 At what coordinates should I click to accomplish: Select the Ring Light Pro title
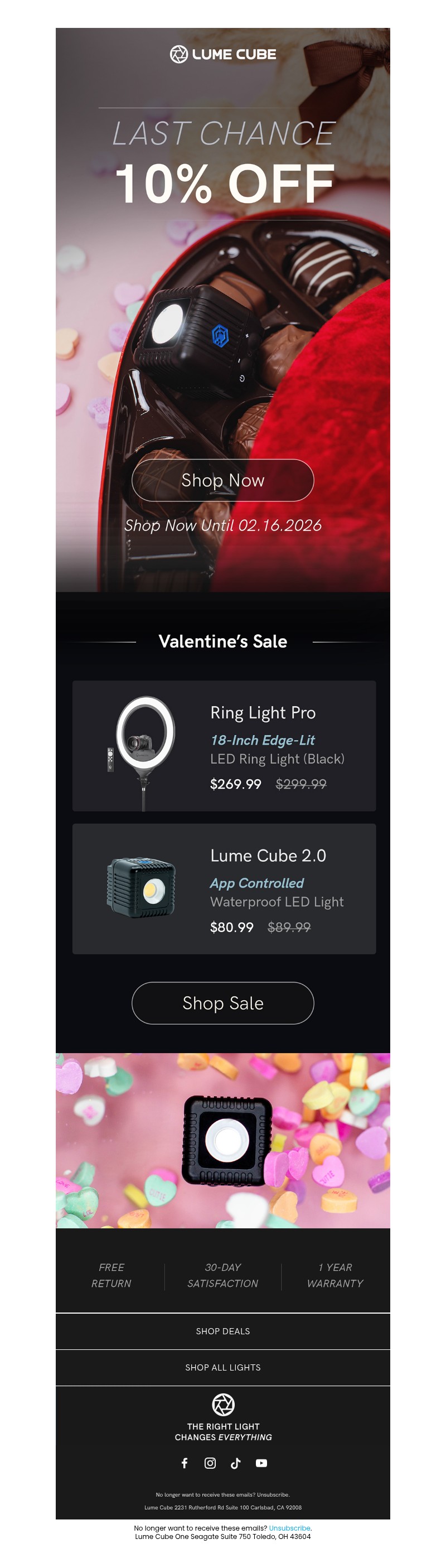tap(263, 712)
